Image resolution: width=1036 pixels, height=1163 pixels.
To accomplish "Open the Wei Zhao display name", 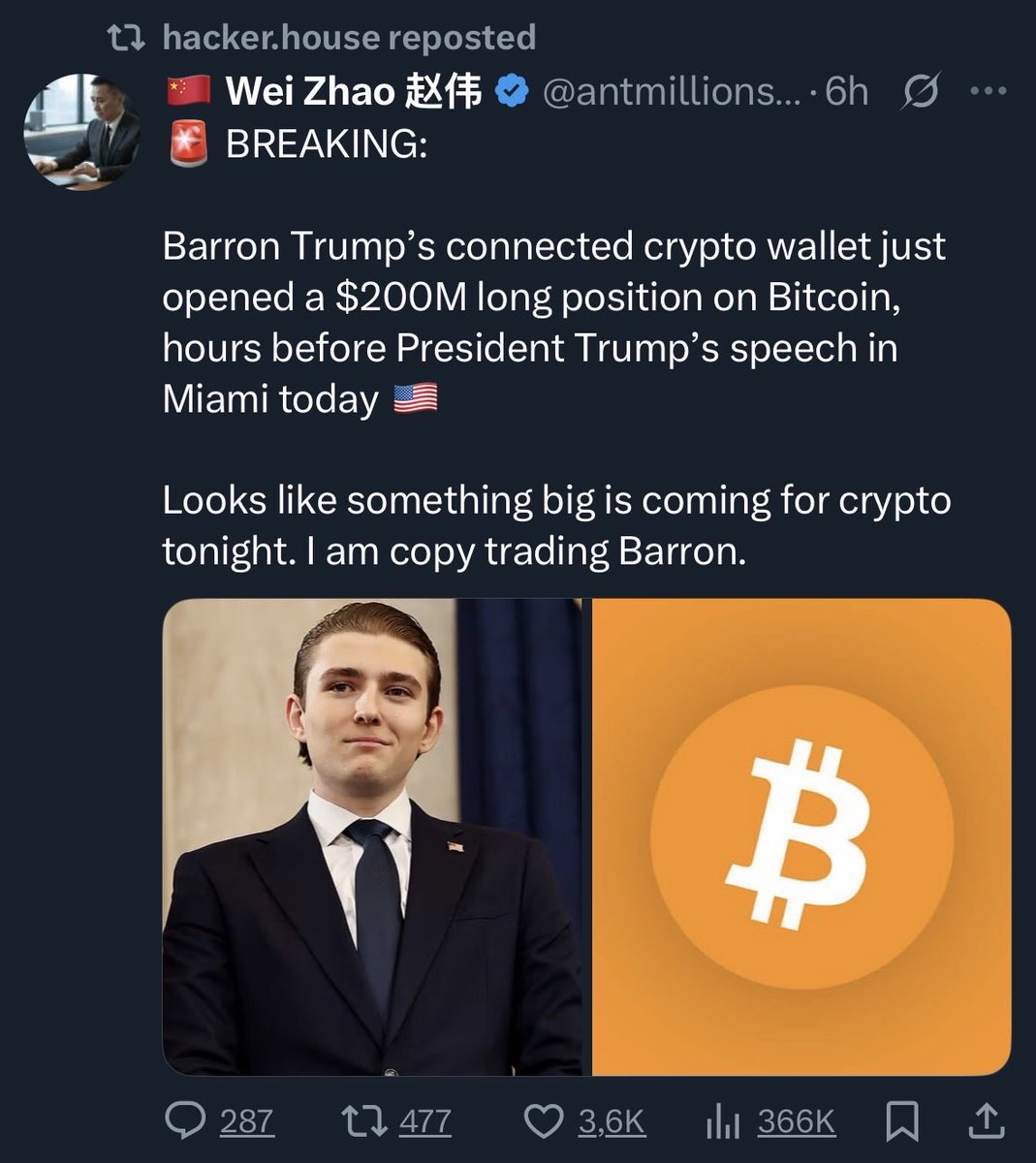I will click(x=354, y=92).
